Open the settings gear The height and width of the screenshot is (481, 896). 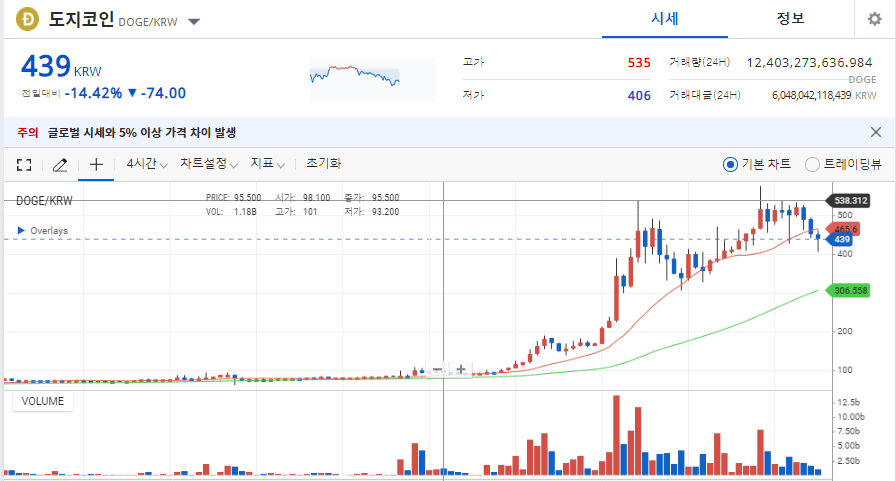click(x=874, y=19)
